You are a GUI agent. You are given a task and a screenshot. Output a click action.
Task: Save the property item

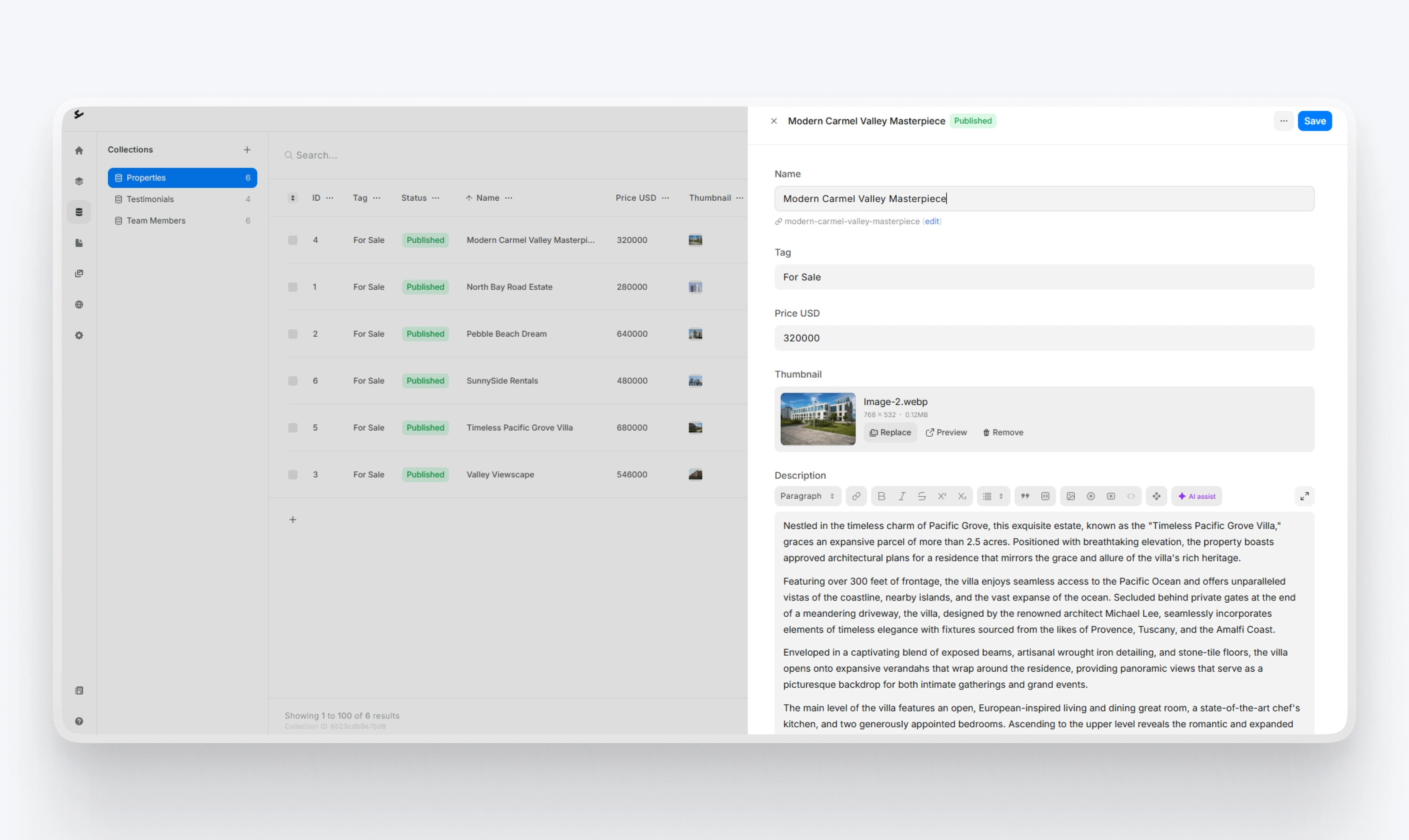1315,121
